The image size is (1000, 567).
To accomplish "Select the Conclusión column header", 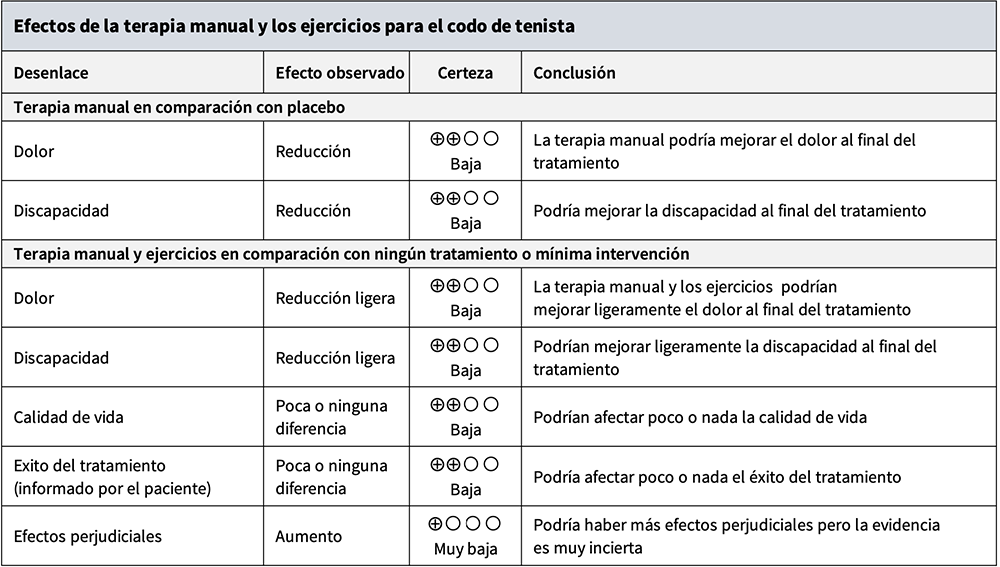I will click(574, 73).
